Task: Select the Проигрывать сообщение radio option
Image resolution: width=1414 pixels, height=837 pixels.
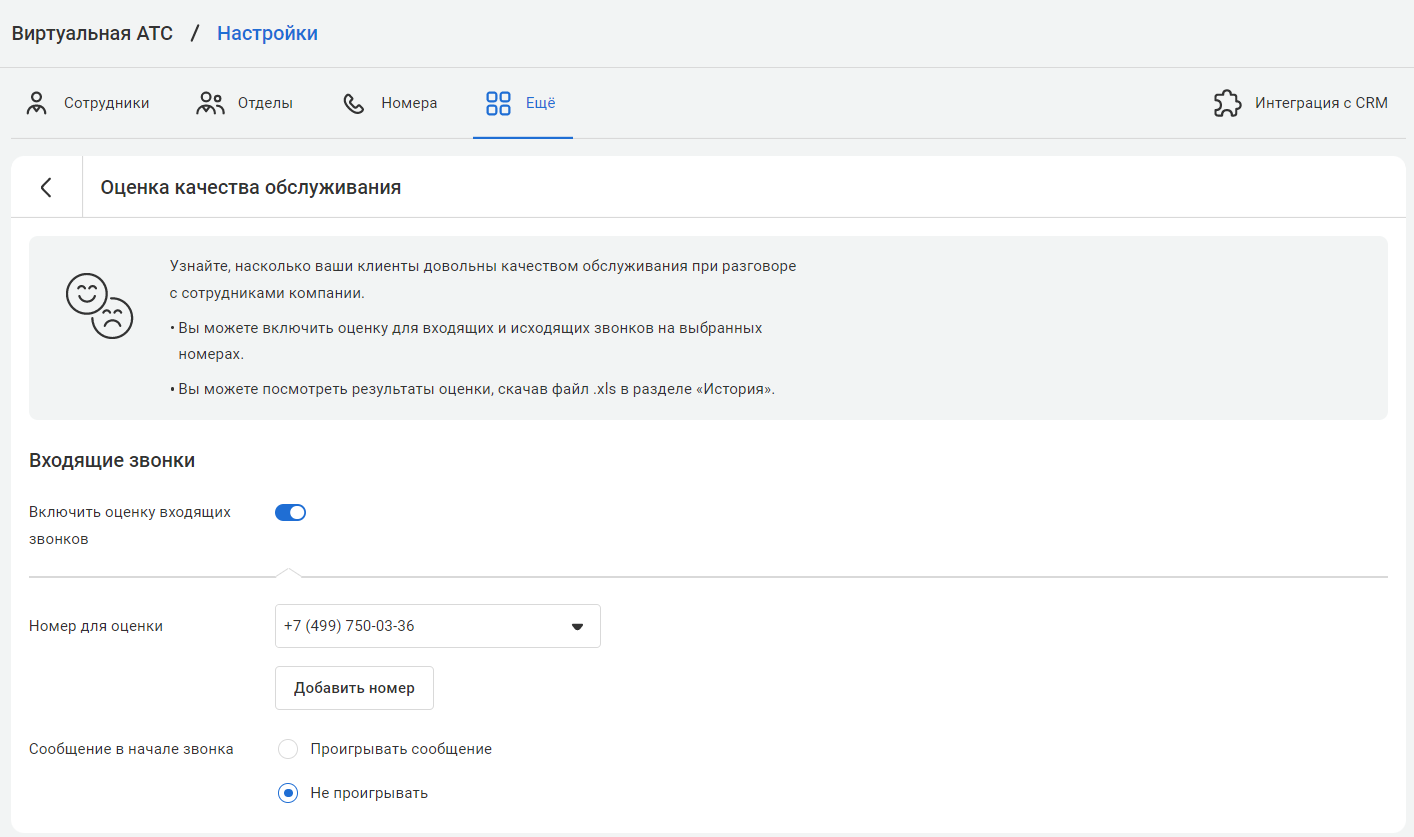Action: [x=288, y=749]
